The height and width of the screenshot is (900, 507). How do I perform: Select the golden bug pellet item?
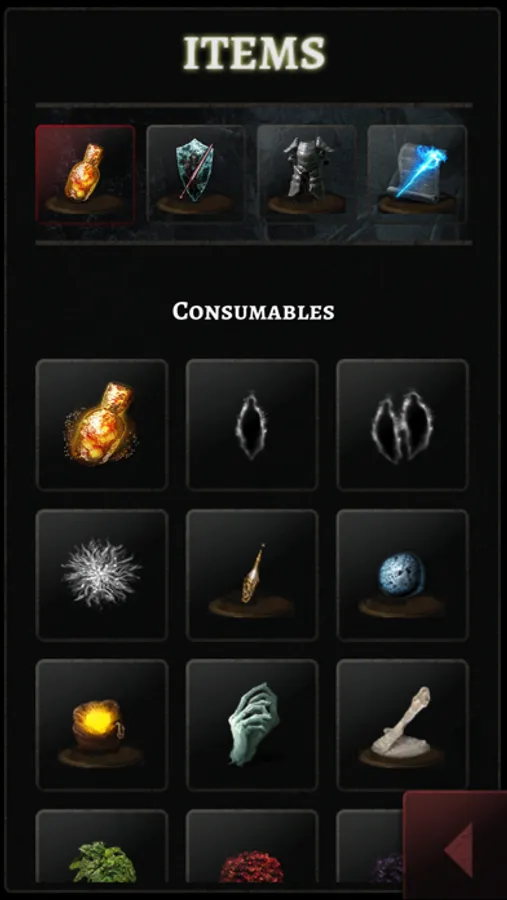(x=252, y=575)
